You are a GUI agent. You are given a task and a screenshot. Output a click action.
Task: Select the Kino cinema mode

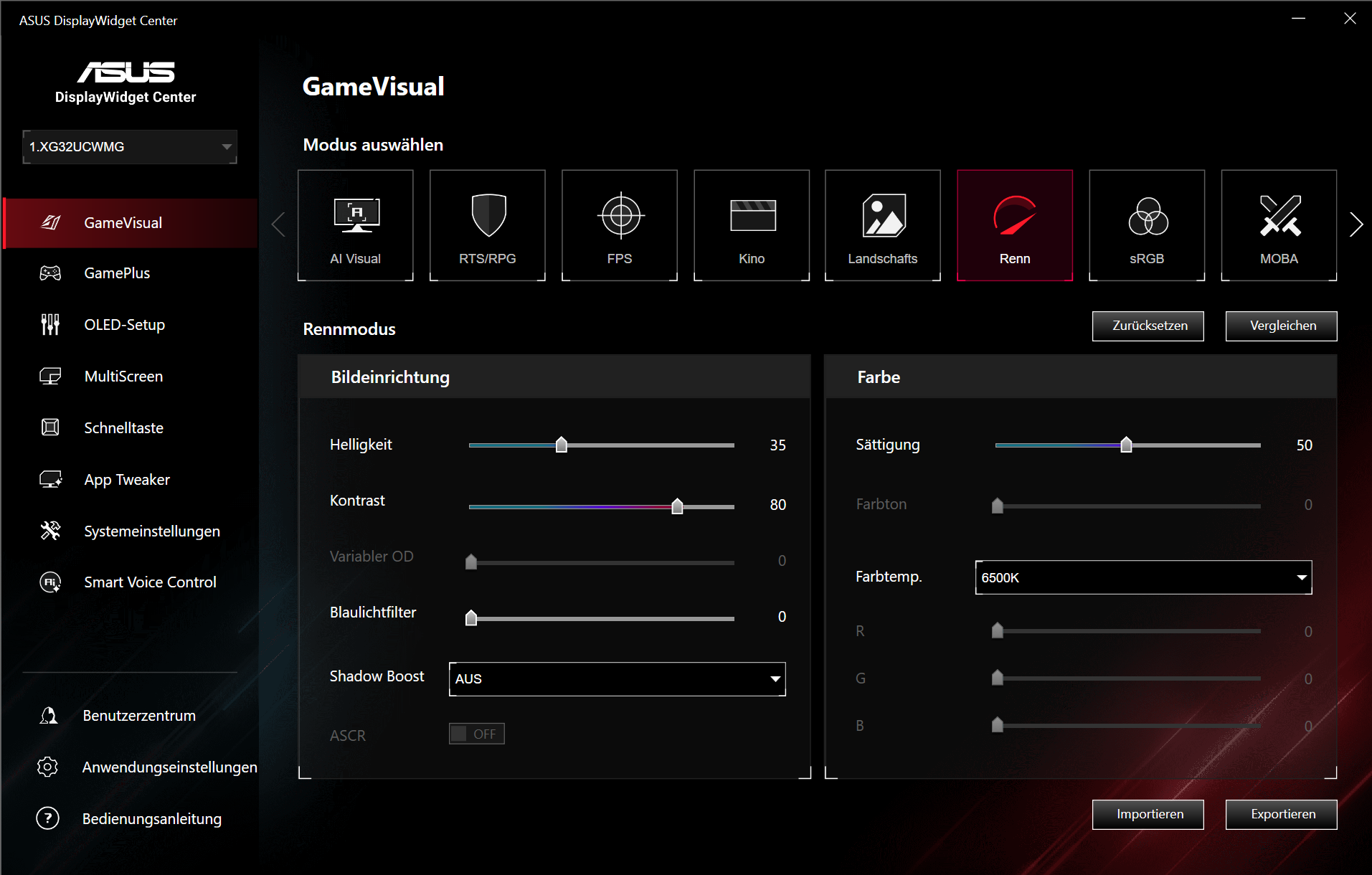click(x=752, y=225)
